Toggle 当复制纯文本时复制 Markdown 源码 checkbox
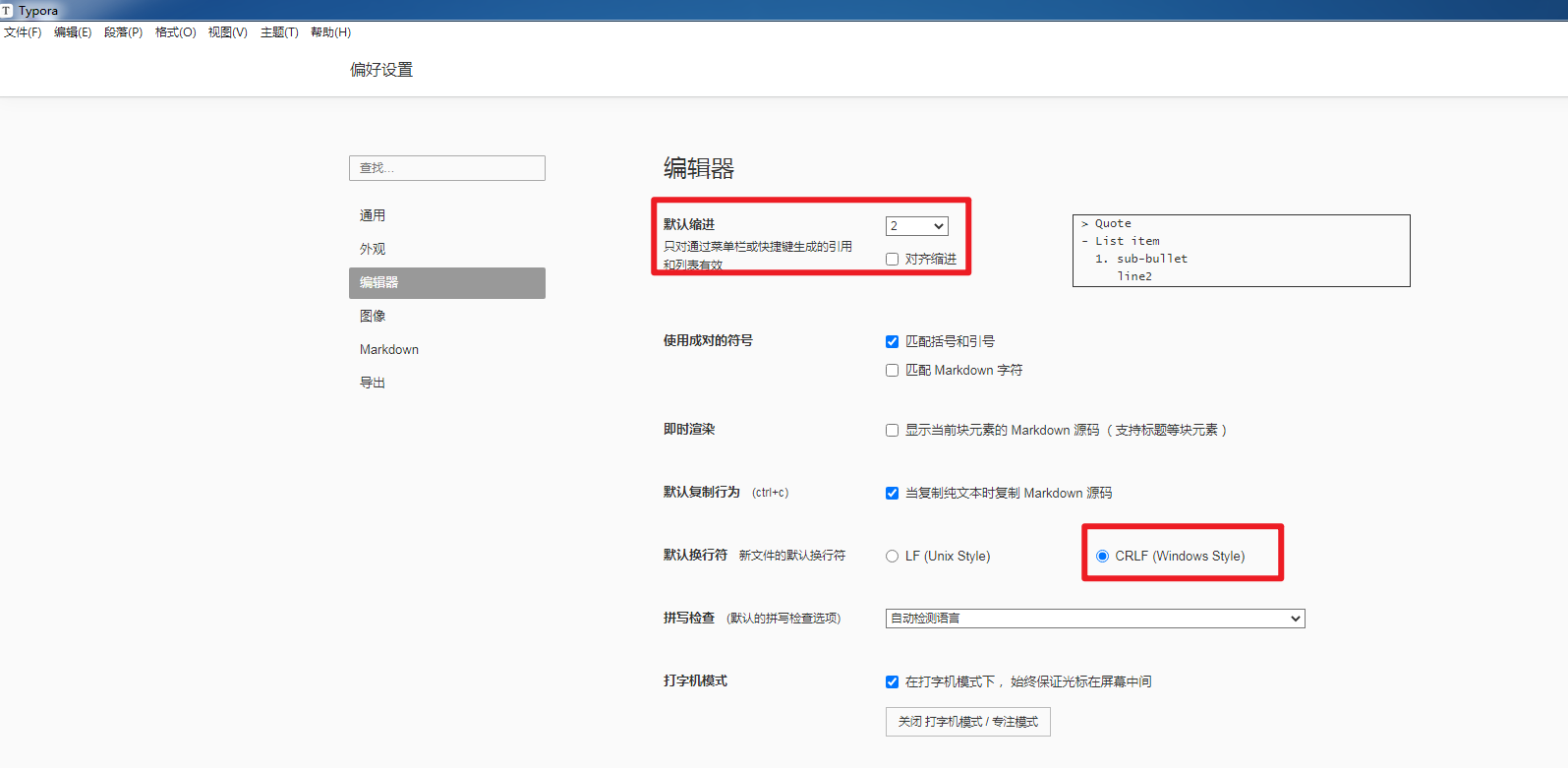1568x768 pixels. pos(893,494)
